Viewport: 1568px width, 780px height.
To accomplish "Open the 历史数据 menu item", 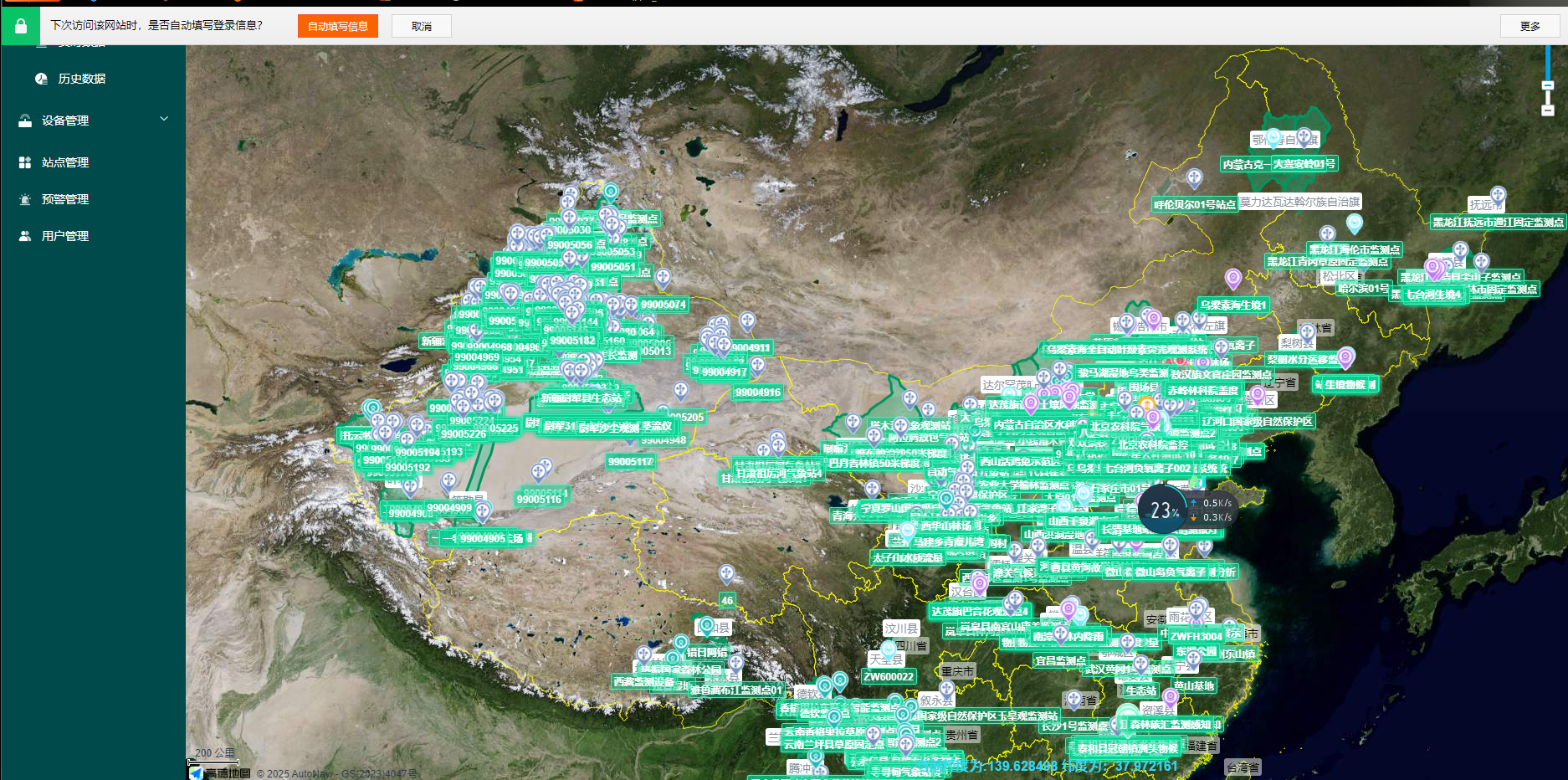I will pos(81,79).
